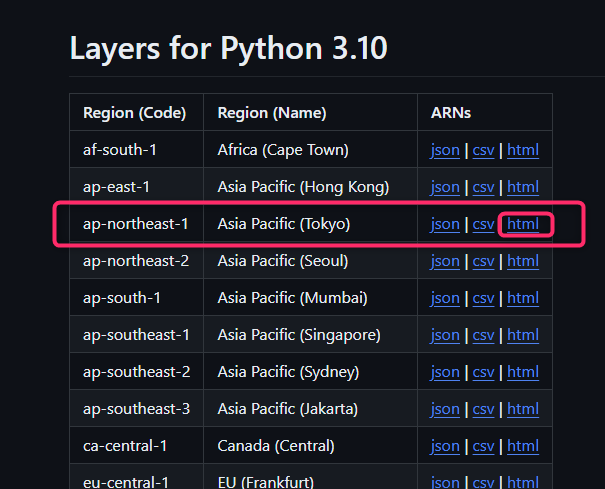This screenshot has height=489, width=605.
Task: Open csv link for Asia Pacific (Hong Kong)
Action: tap(483, 187)
